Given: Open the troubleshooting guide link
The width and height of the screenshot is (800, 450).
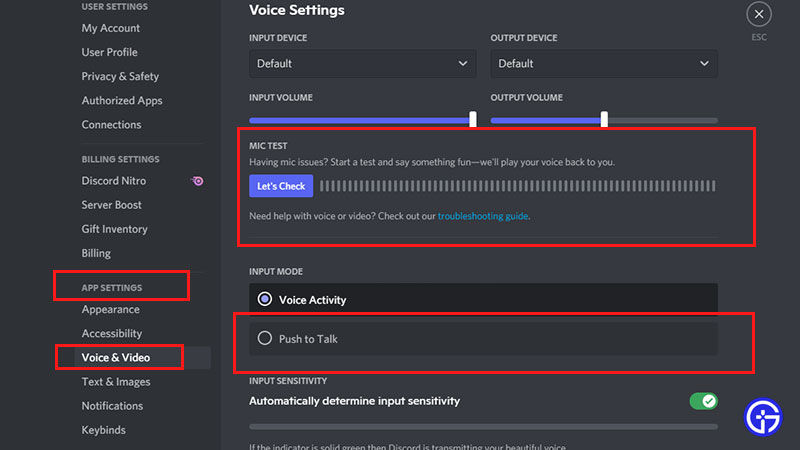Looking at the screenshot, I should [483, 216].
